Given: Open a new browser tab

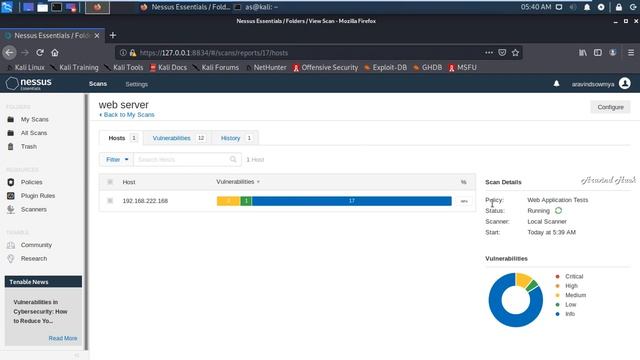Looking at the screenshot, I should coord(113,36).
